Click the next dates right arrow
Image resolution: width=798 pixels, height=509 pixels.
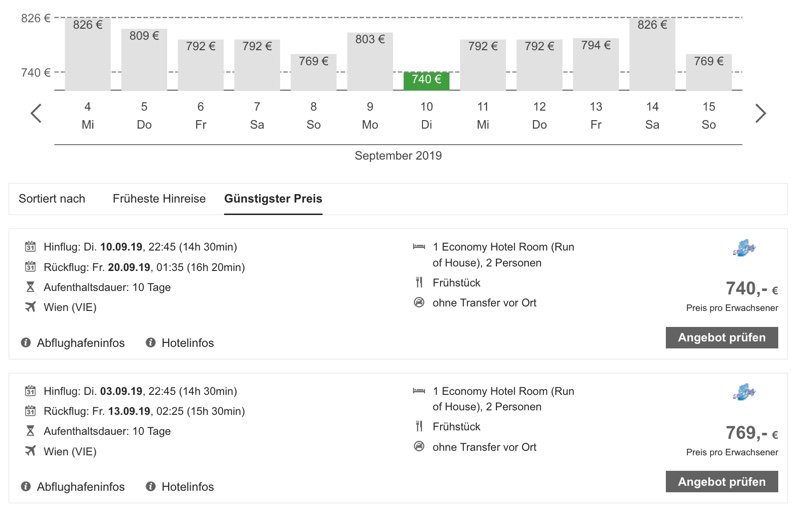coord(760,113)
